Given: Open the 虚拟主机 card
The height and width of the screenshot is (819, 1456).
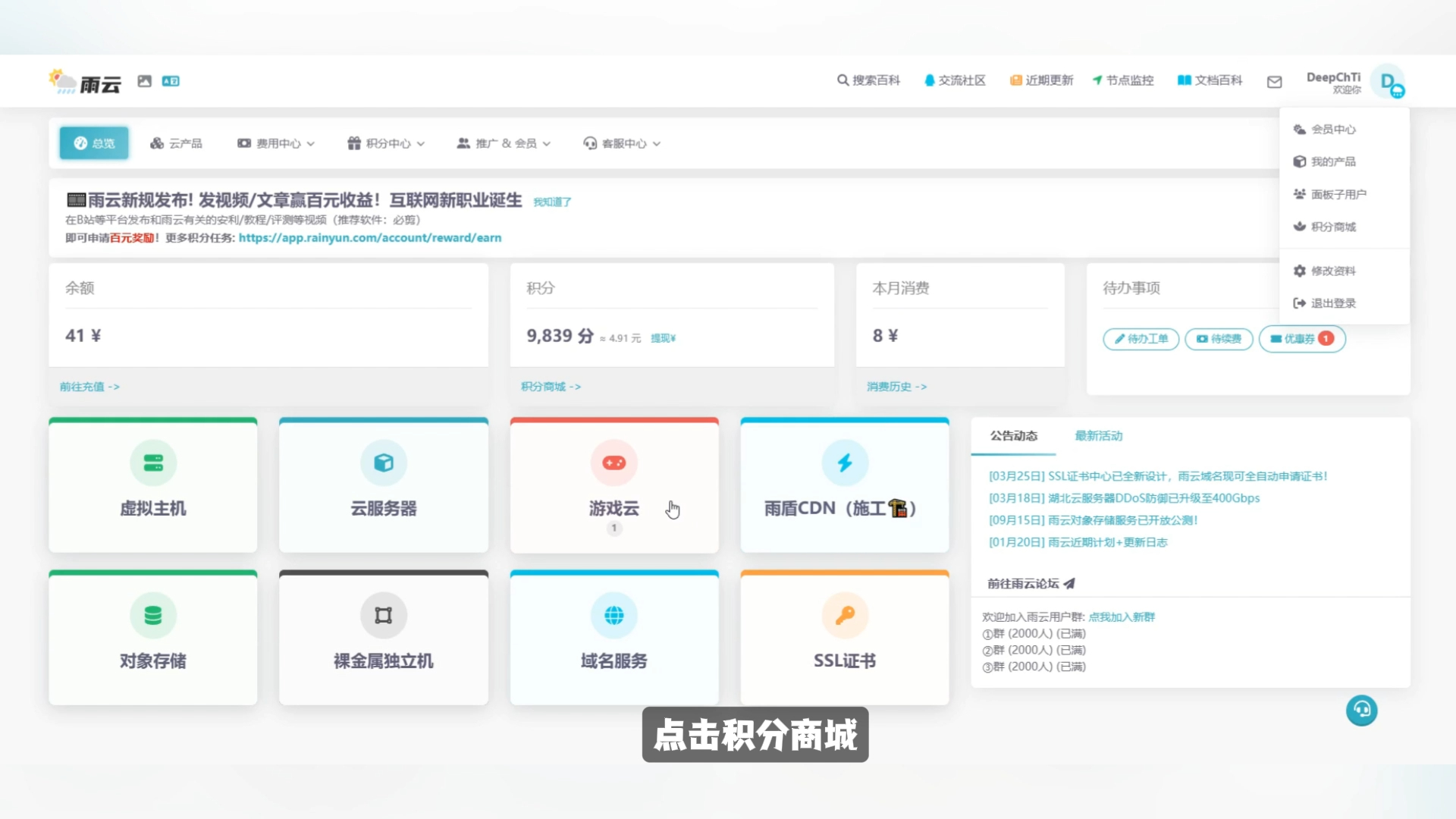Looking at the screenshot, I should tap(153, 485).
